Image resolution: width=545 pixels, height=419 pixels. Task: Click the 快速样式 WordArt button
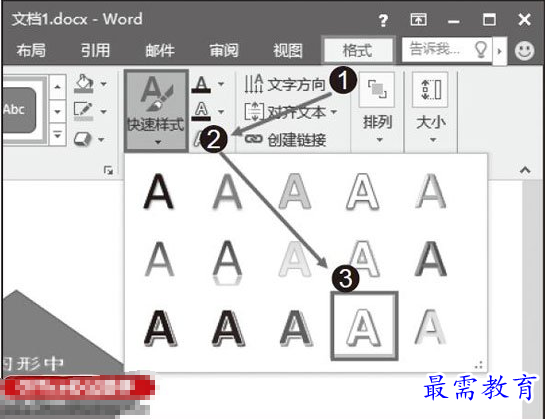156,111
